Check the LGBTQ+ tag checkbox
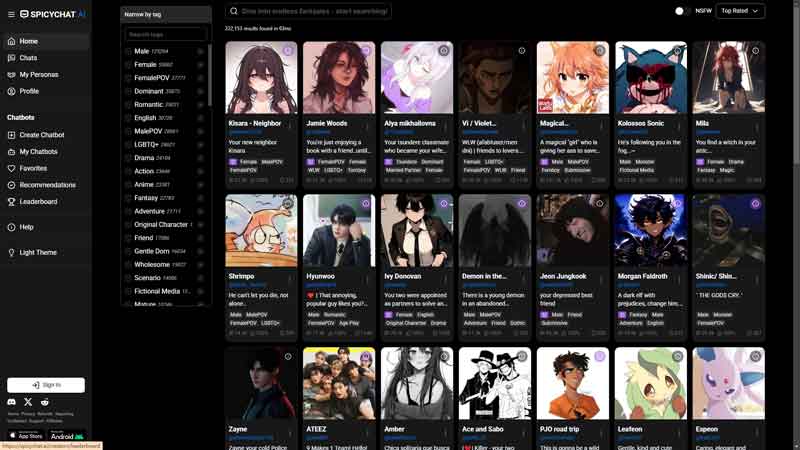The width and height of the screenshot is (800, 450). [x=129, y=145]
